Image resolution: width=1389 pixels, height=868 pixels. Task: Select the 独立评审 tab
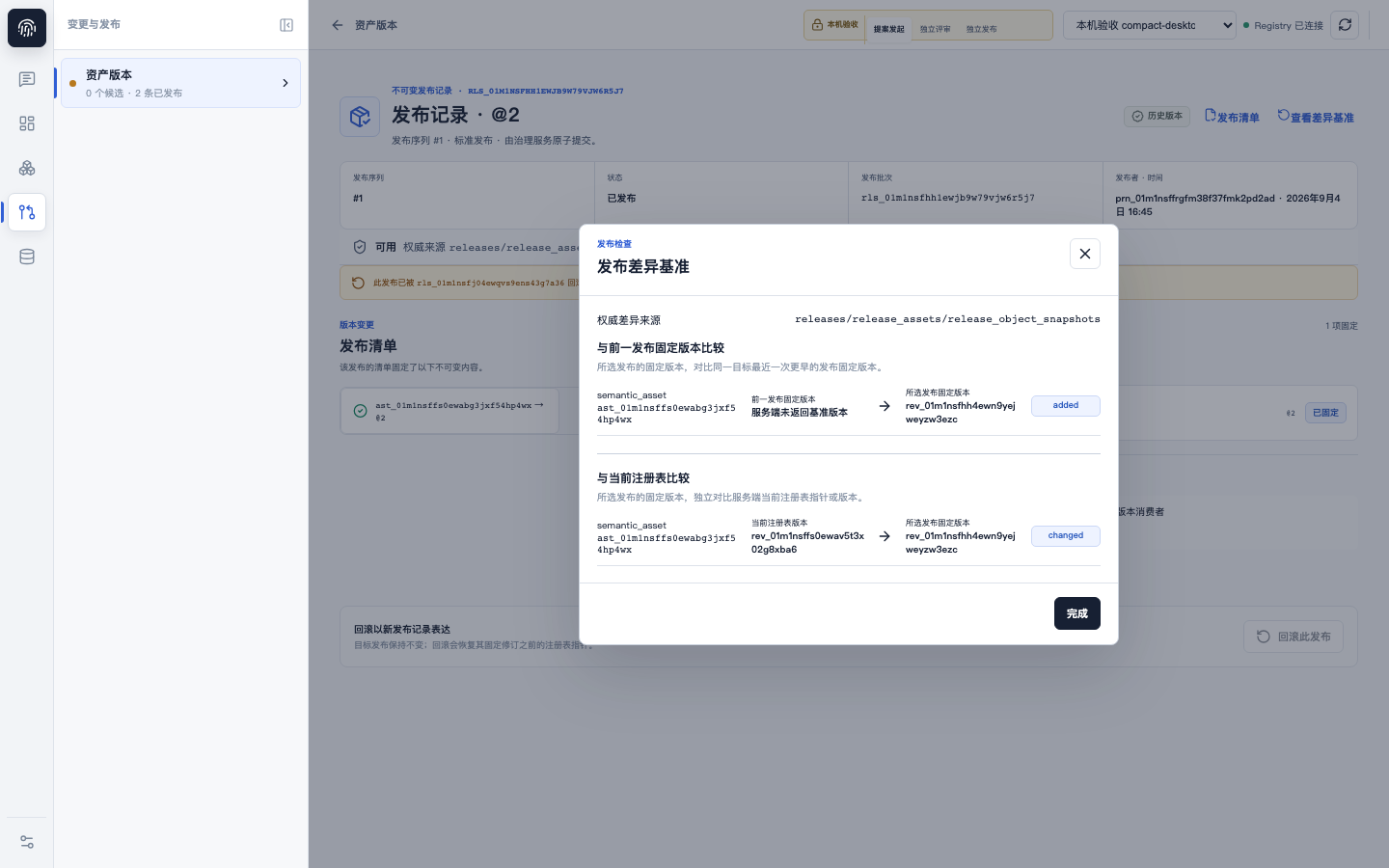coord(936,29)
